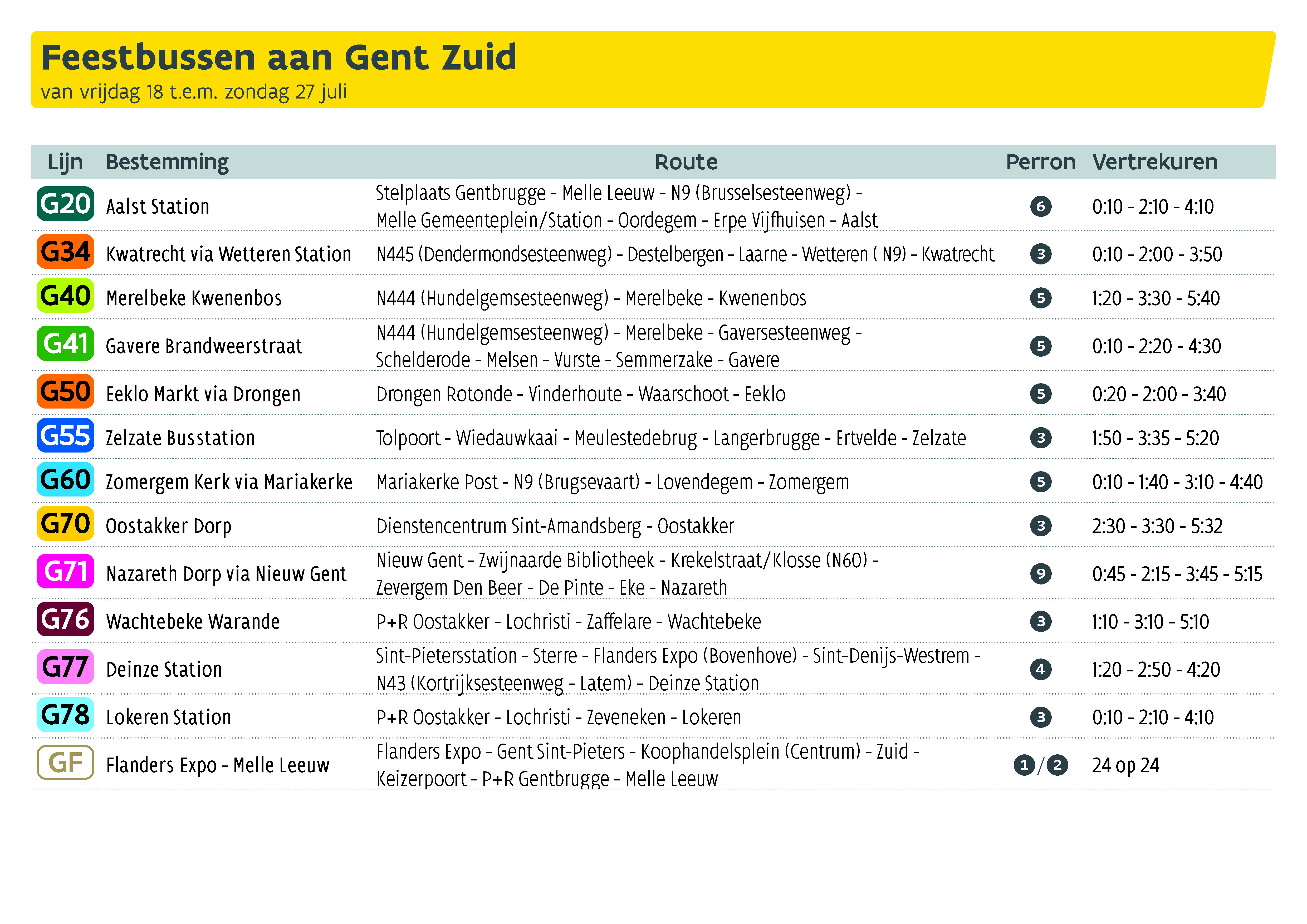Click the yellow Feestbussen aan Gent Zuid banner
Viewport: 1307px width, 924px height.
(653, 70)
